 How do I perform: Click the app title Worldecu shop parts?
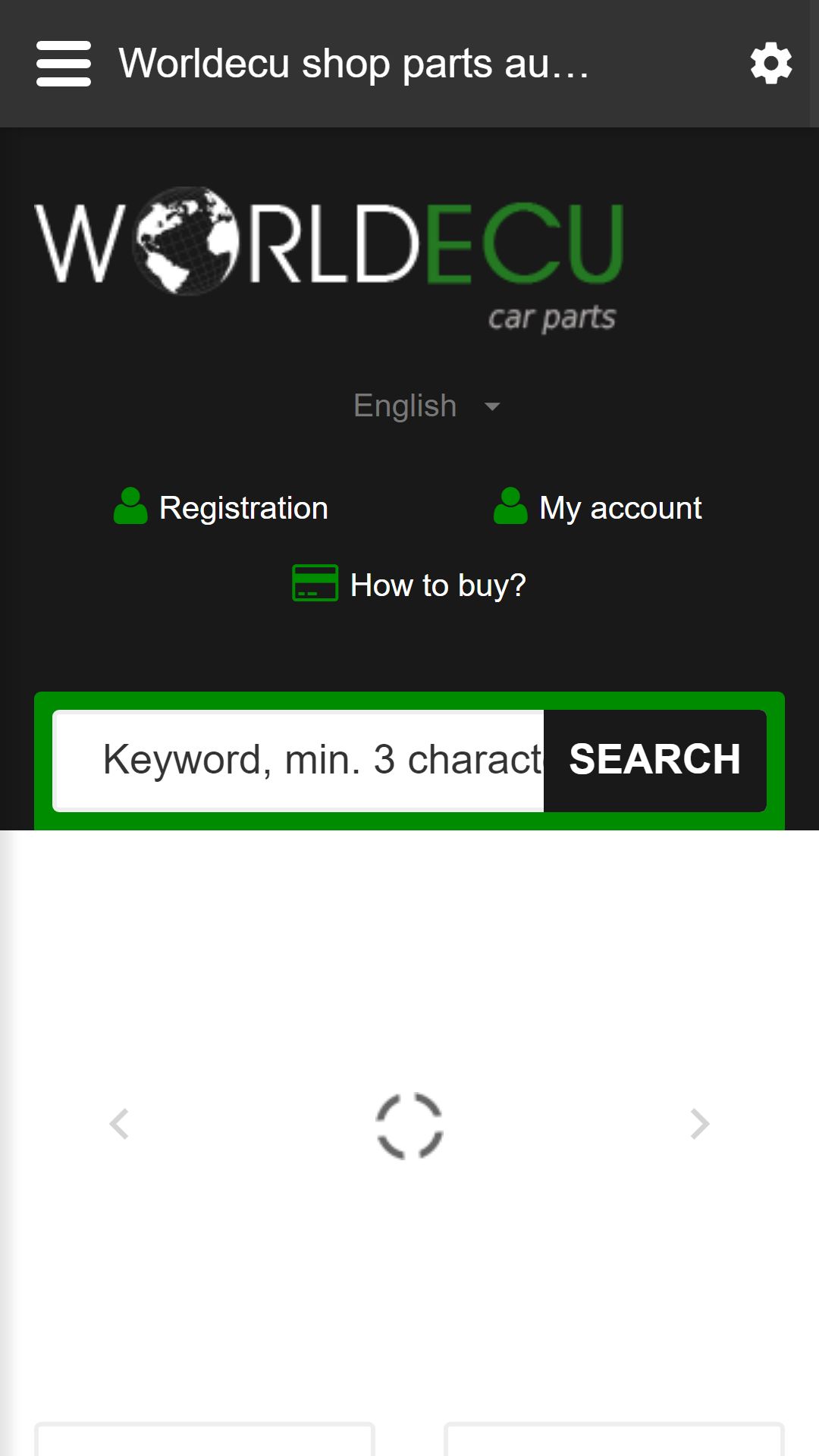click(x=353, y=64)
